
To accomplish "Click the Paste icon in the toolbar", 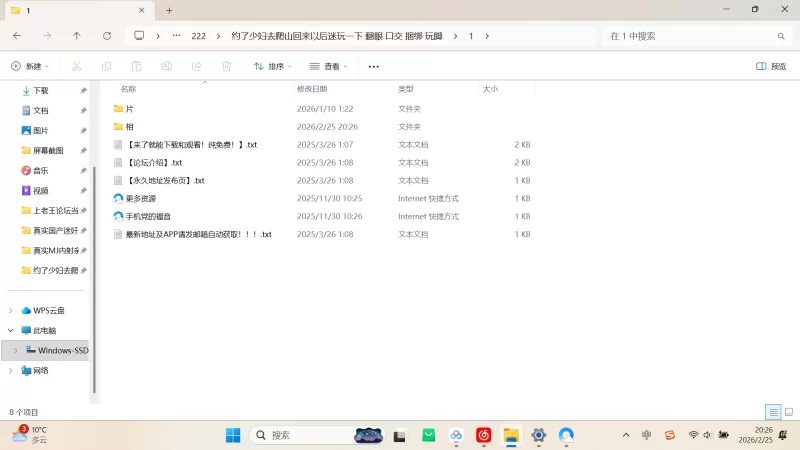I will [136, 66].
